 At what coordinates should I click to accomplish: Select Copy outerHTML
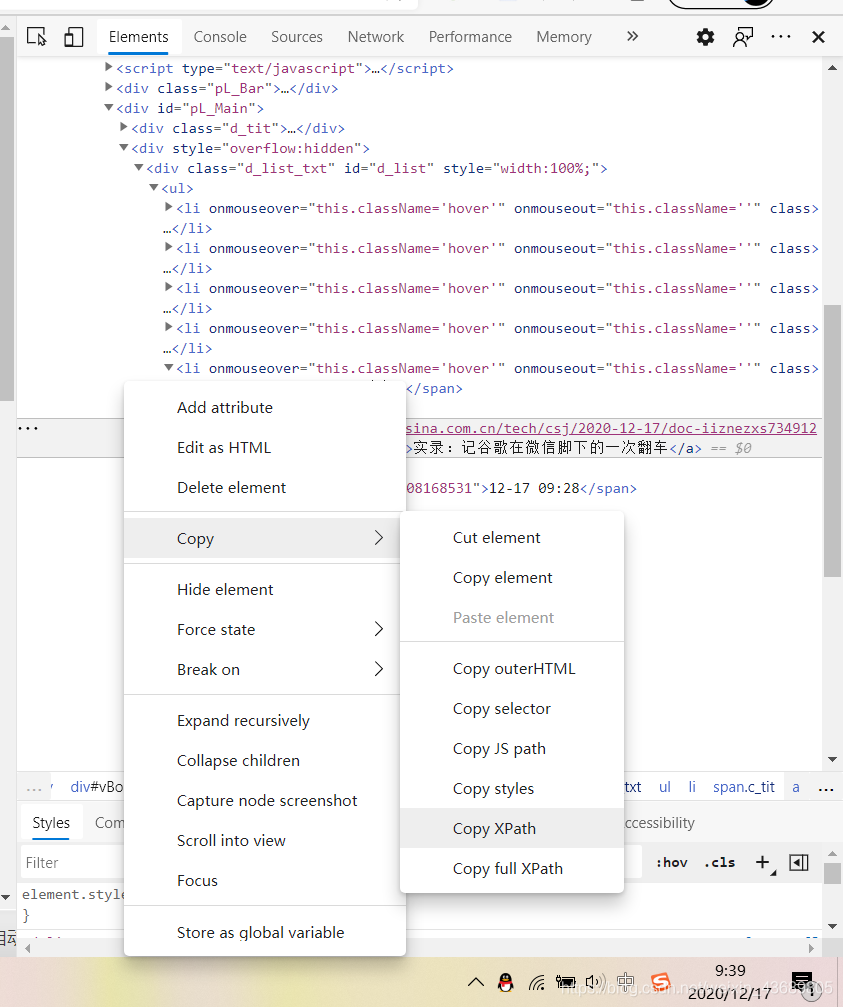512,669
